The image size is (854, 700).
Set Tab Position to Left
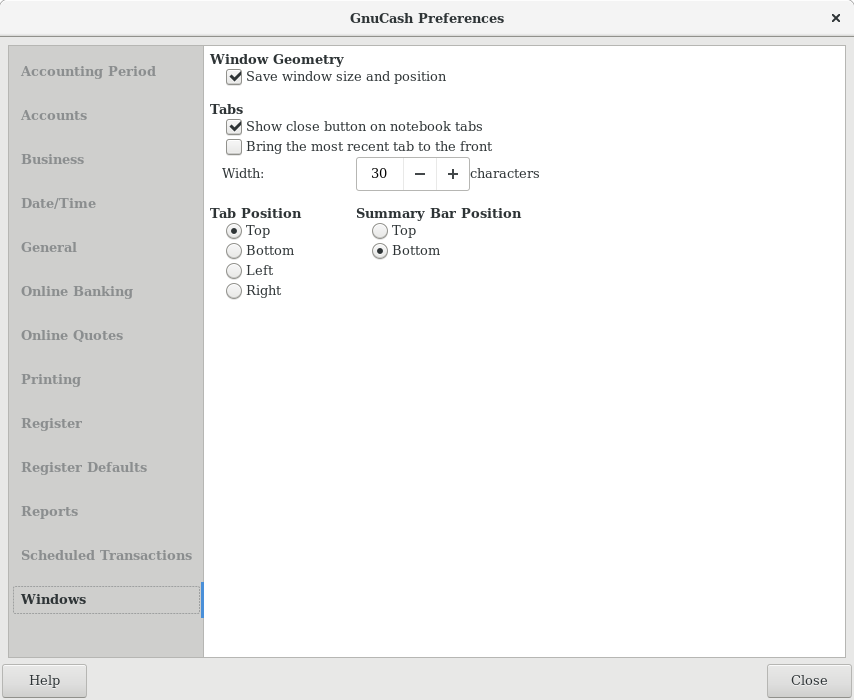pyautogui.click(x=249, y=271)
